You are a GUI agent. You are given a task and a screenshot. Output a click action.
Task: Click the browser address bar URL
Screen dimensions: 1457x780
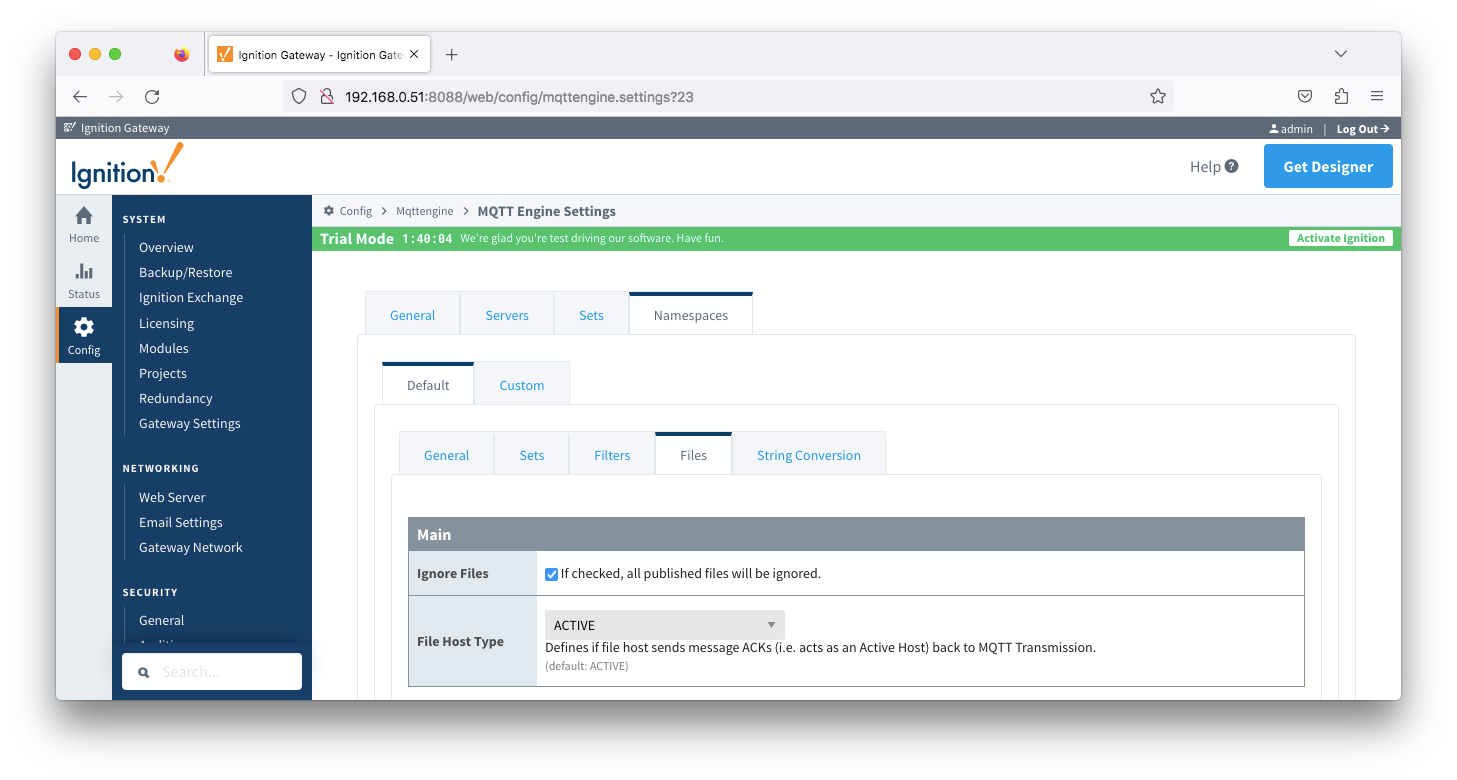coord(519,97)
